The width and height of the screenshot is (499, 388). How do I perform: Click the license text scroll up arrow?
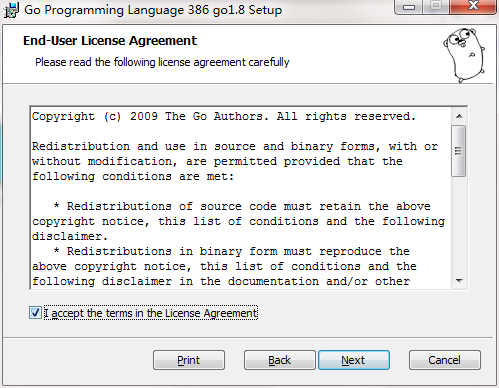pyautogui.click(x=459, y=116)
